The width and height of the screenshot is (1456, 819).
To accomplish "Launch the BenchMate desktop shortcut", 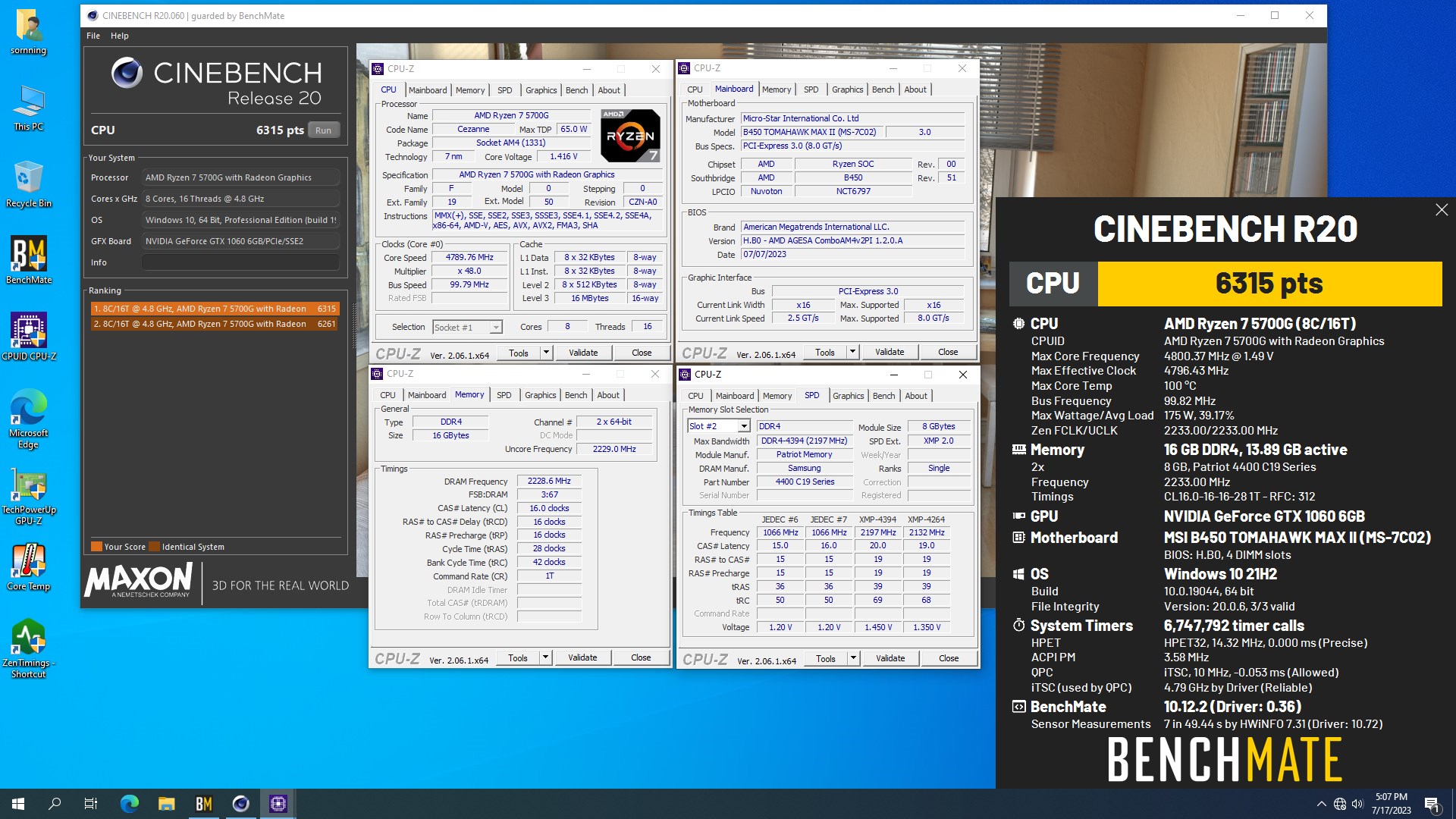I will pos(28,261).
